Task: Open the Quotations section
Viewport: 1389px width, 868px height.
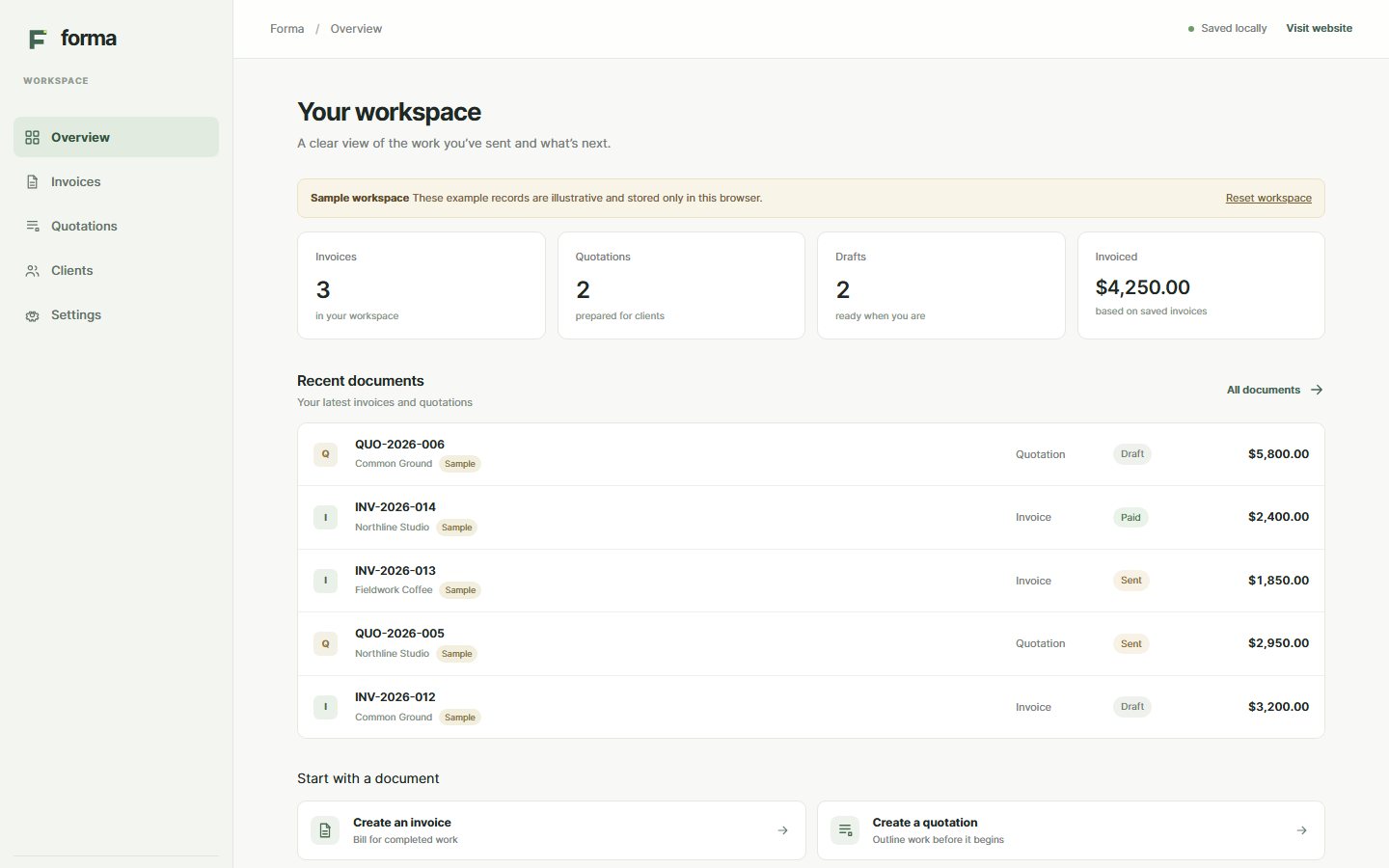Action: pos(116,226)
